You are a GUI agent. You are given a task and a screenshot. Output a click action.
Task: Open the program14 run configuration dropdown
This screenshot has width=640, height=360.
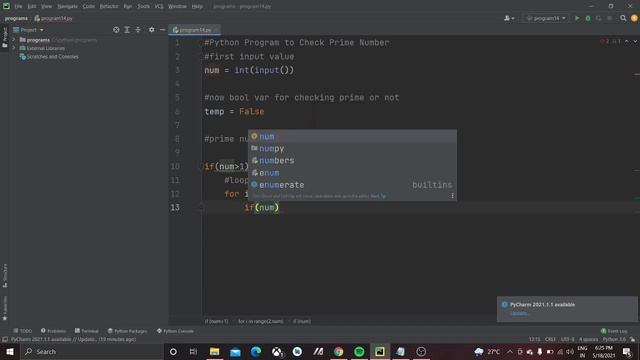pyautogui.click(x=546, y=18)
